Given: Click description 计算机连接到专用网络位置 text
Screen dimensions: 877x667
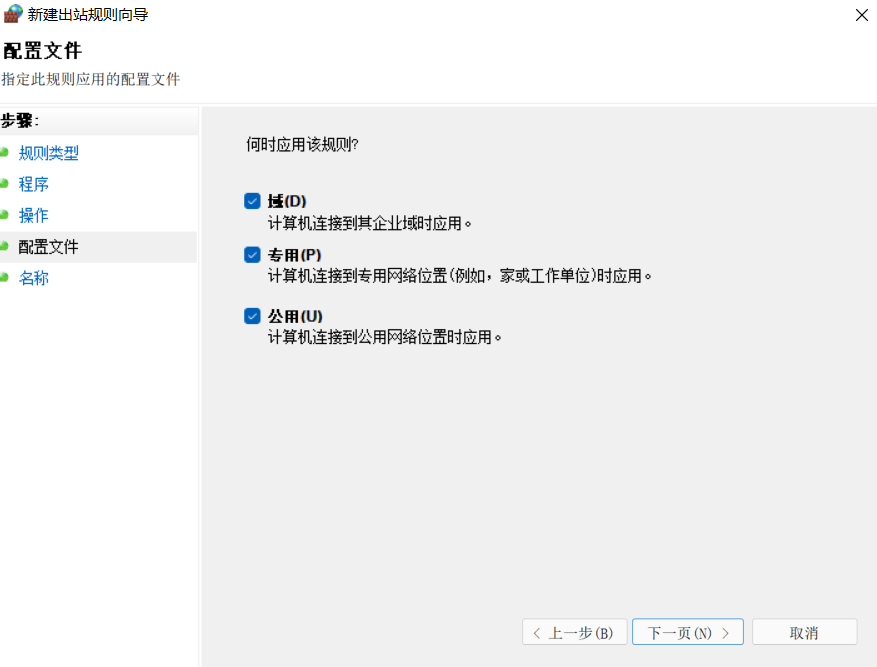Looking at the screenshot, I should tap(459, 276).
